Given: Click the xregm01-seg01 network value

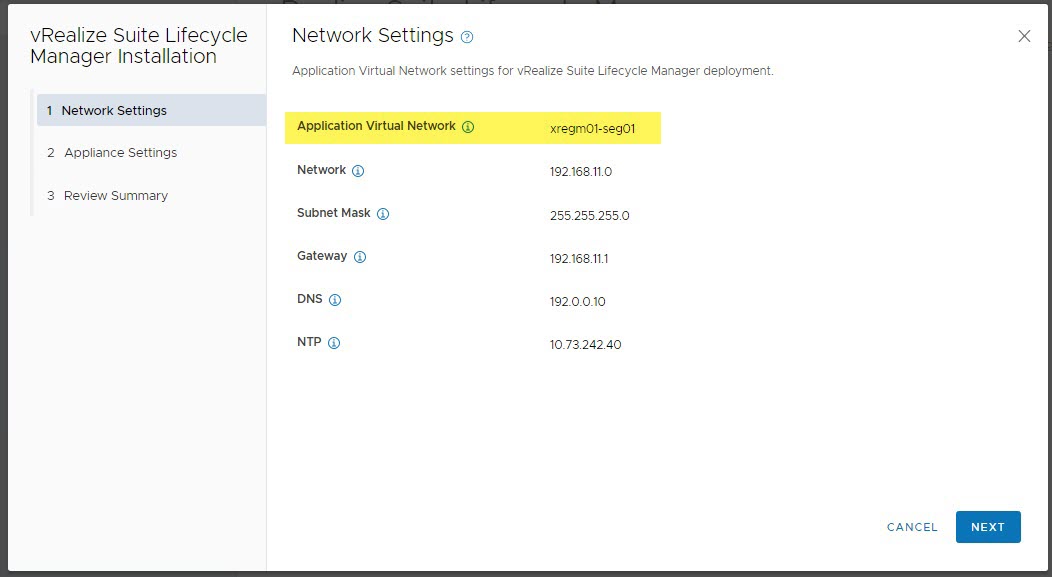Looking at the screenshot, I should coord(592,129).
